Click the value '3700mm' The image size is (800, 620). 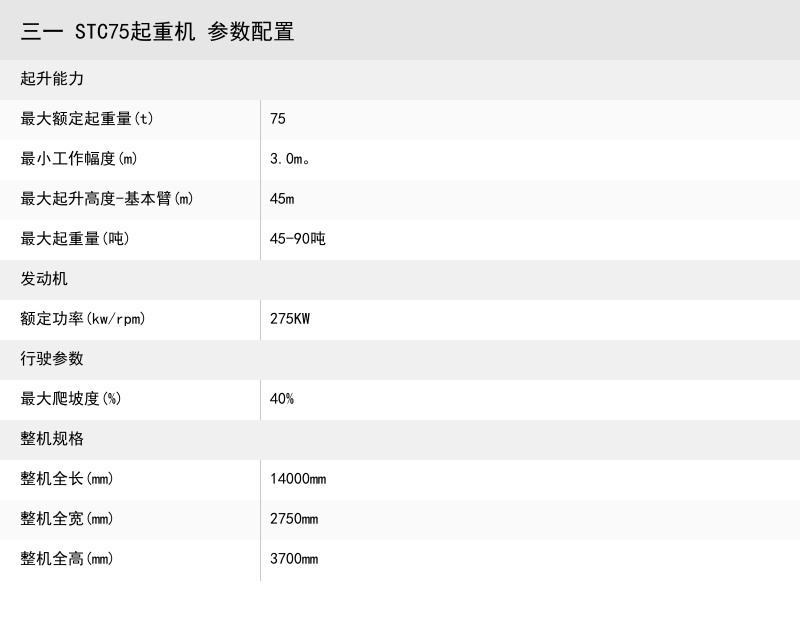click(x=294, y=559)
